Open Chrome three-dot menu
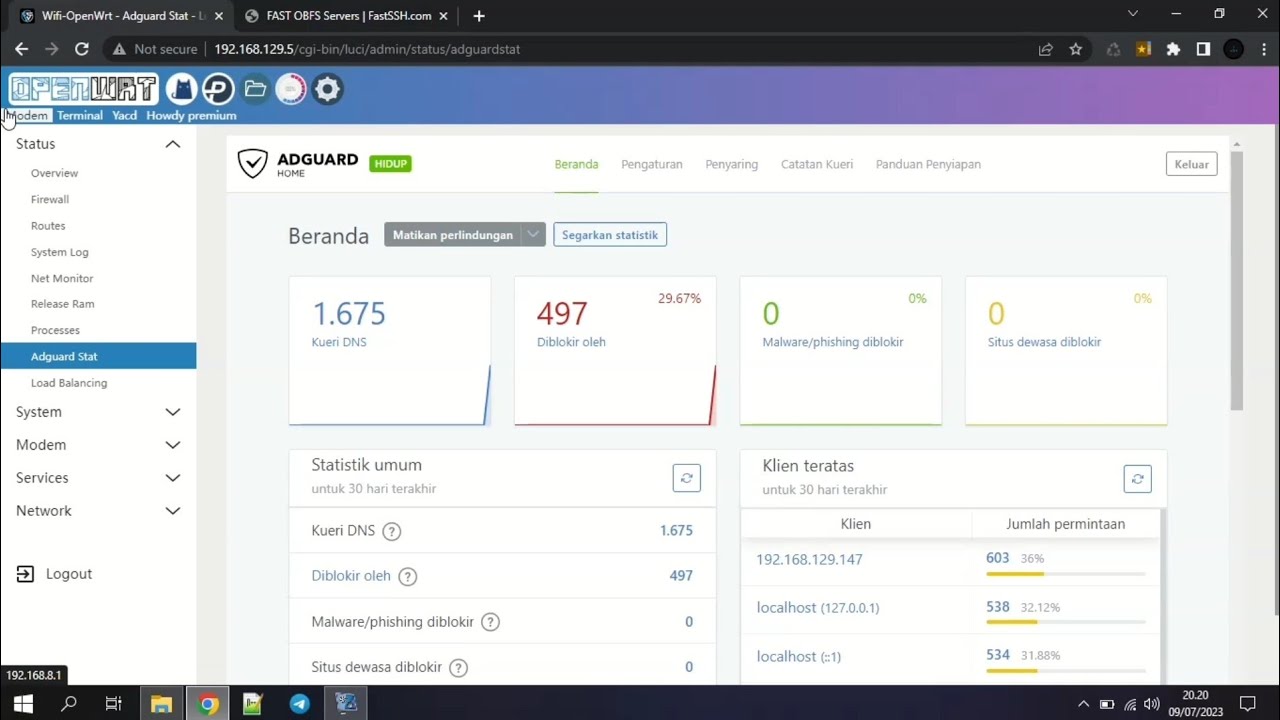Viewport: 1280px width, 720px height. click(1264, 49)
